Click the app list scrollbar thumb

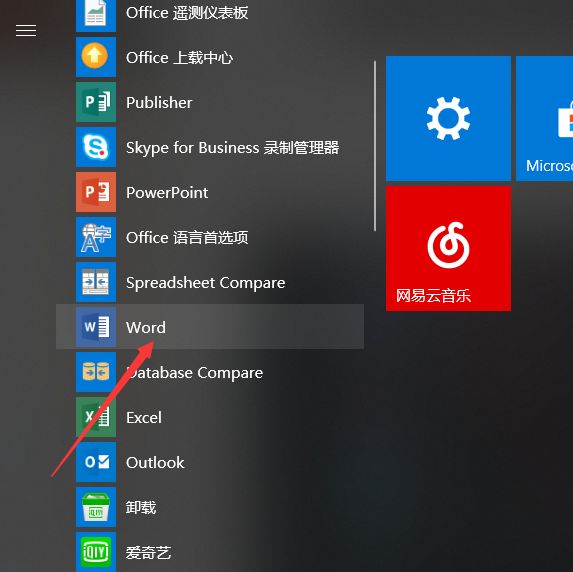[x=375, y=146]
